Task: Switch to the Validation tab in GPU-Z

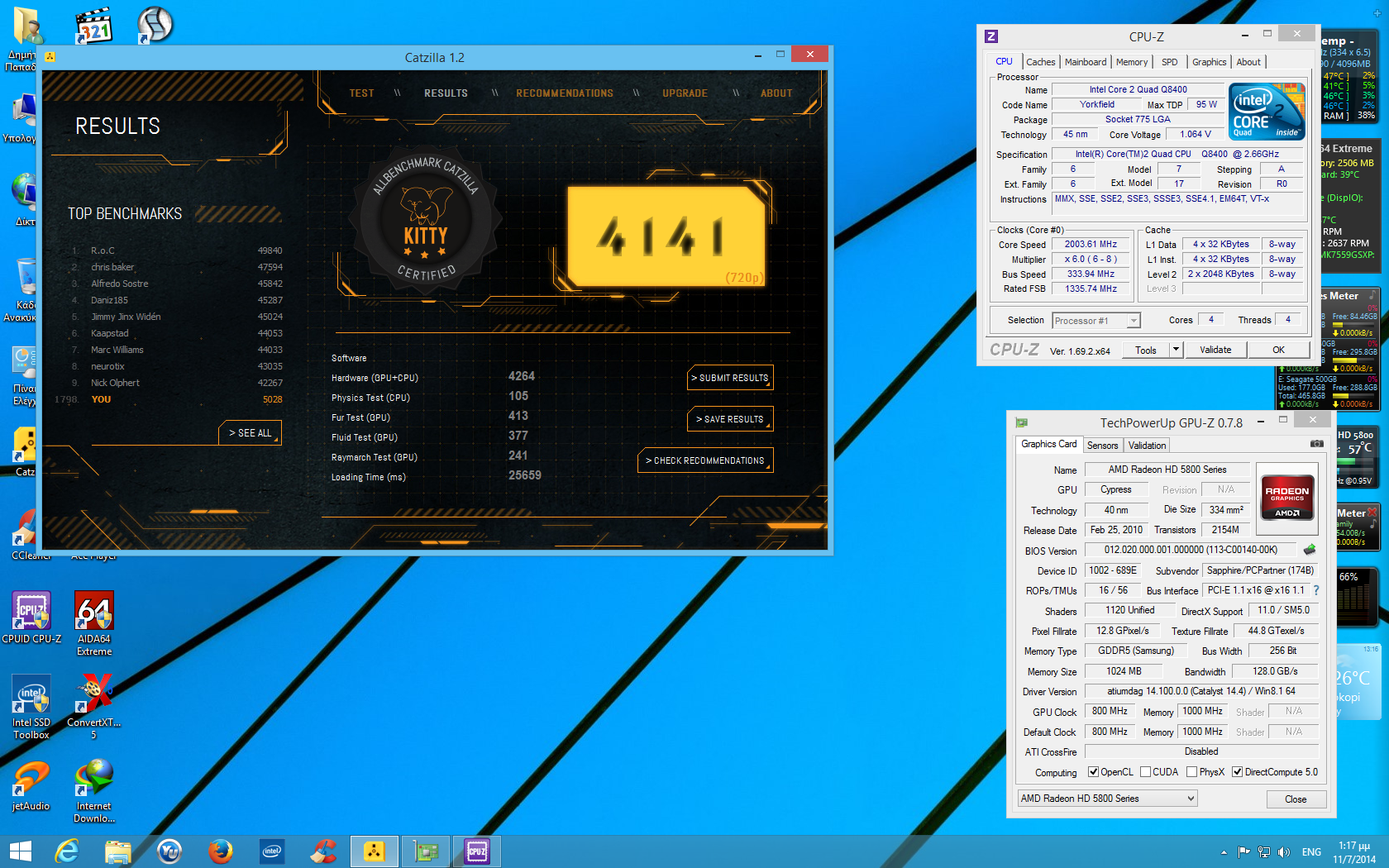Action: 1147,446
